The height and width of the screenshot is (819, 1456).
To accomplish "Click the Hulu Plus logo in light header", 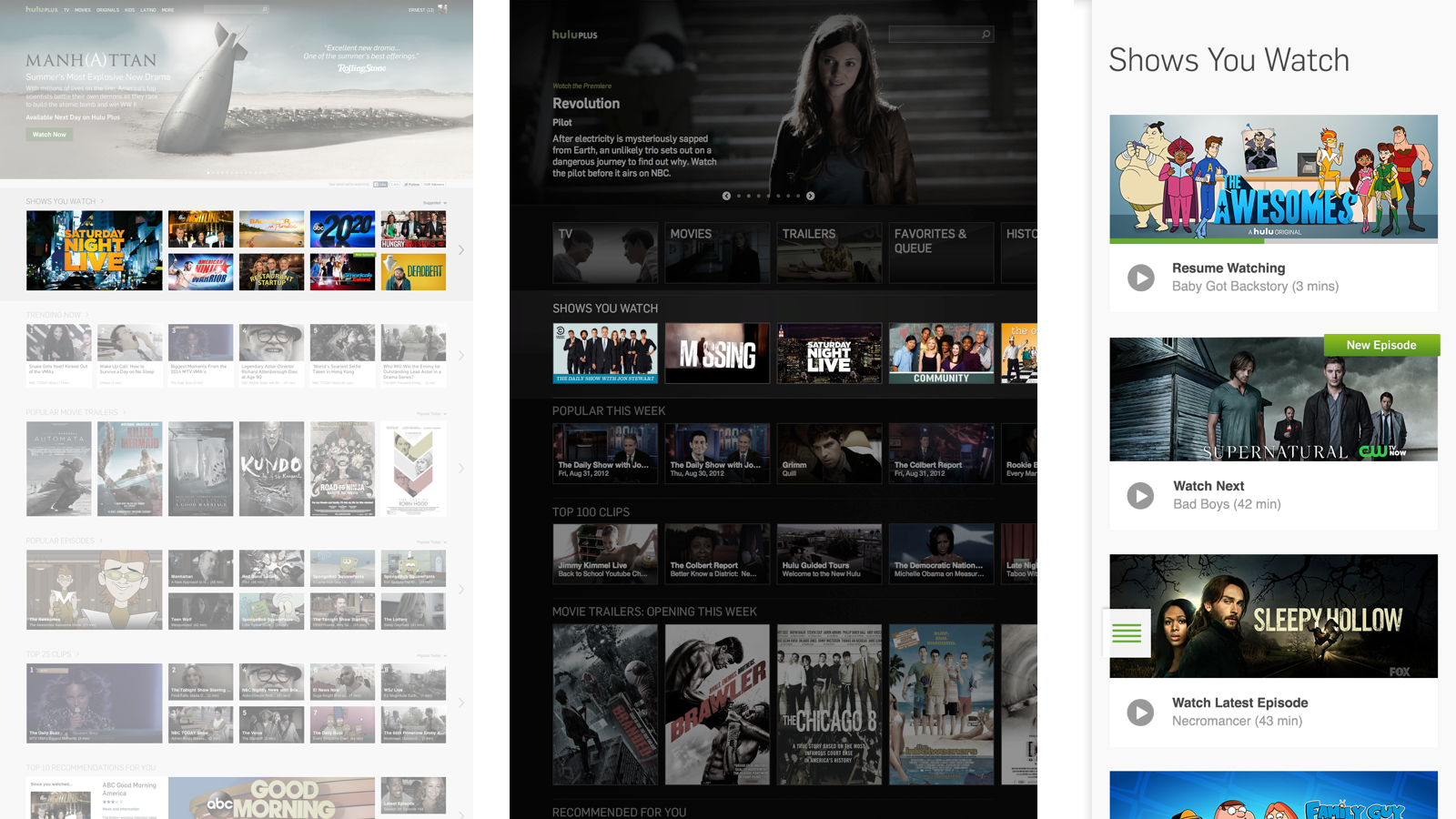I will pyautogui.click(x=42, y=9).
